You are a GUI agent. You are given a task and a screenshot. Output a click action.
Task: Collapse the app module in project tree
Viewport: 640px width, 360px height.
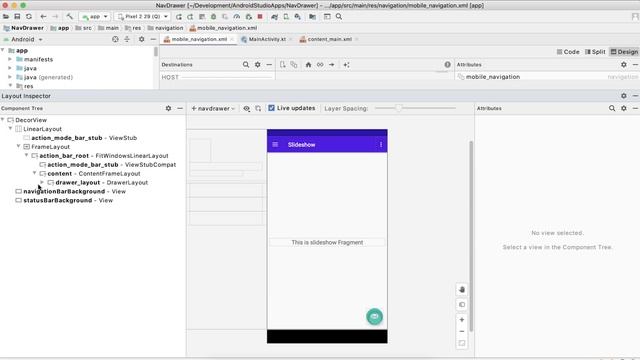click(x=3, y=50)
